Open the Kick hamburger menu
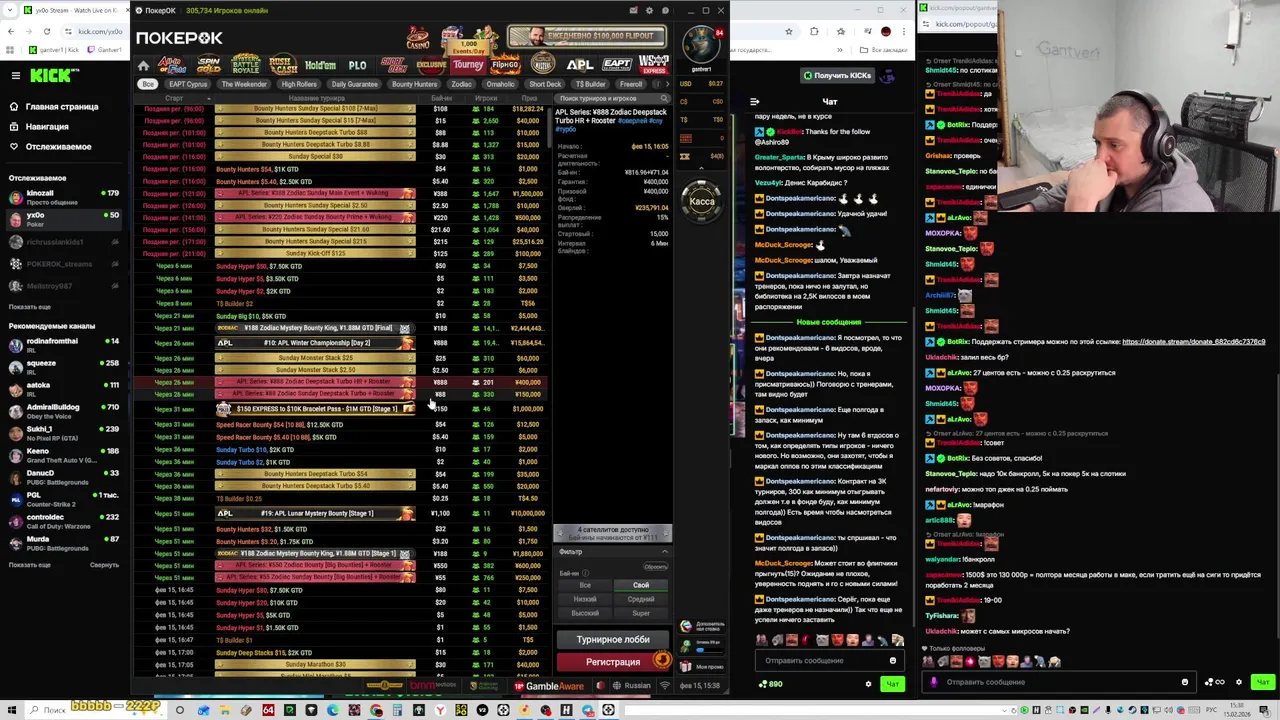This screenshot has height=720, width=1280. (x=15, y=76)
